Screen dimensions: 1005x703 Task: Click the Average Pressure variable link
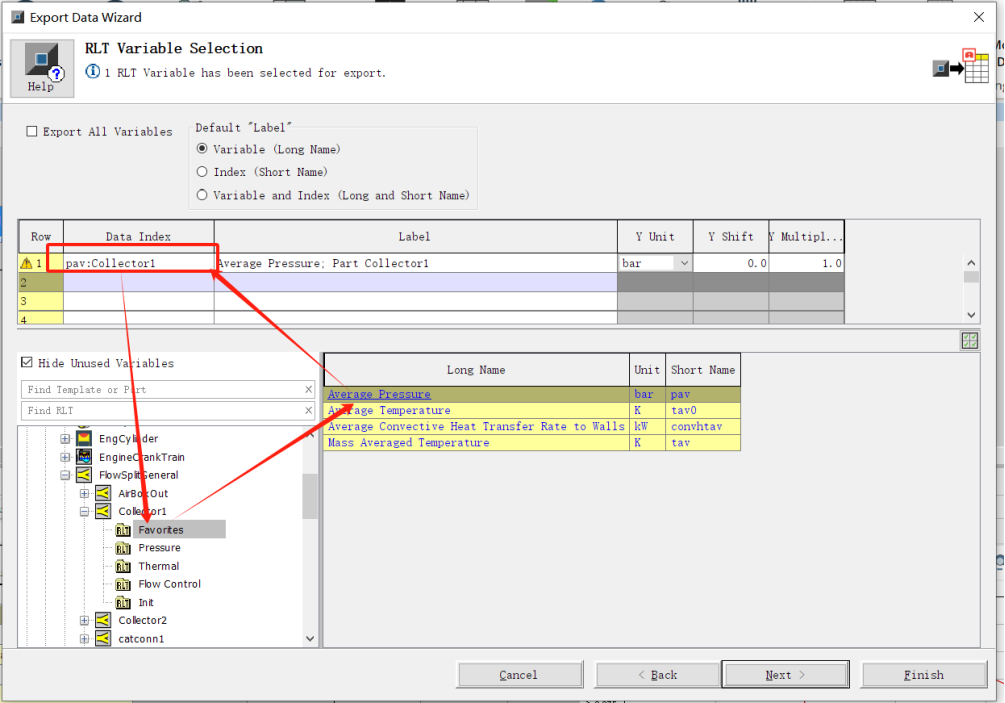(x=379, y=394)
